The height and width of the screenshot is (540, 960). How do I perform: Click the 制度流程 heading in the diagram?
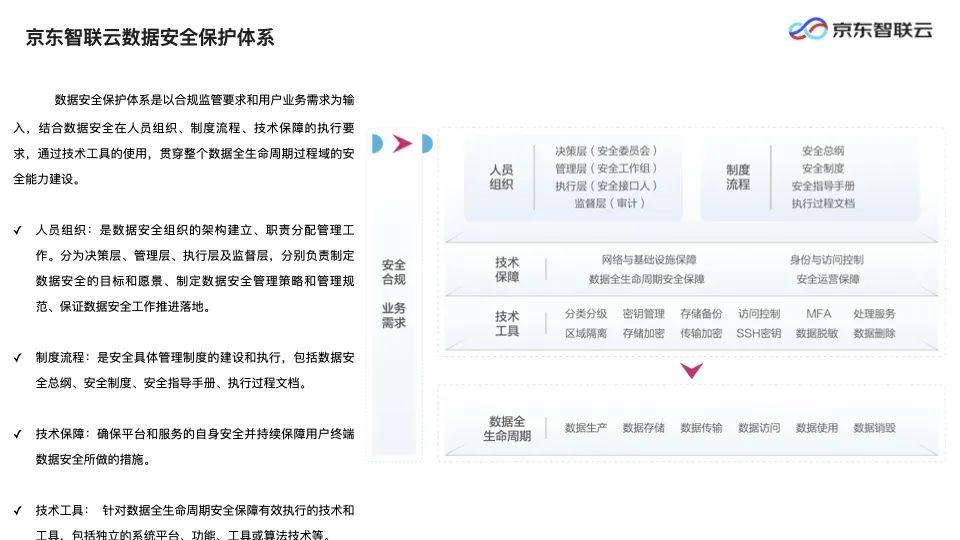click(738, 177)
